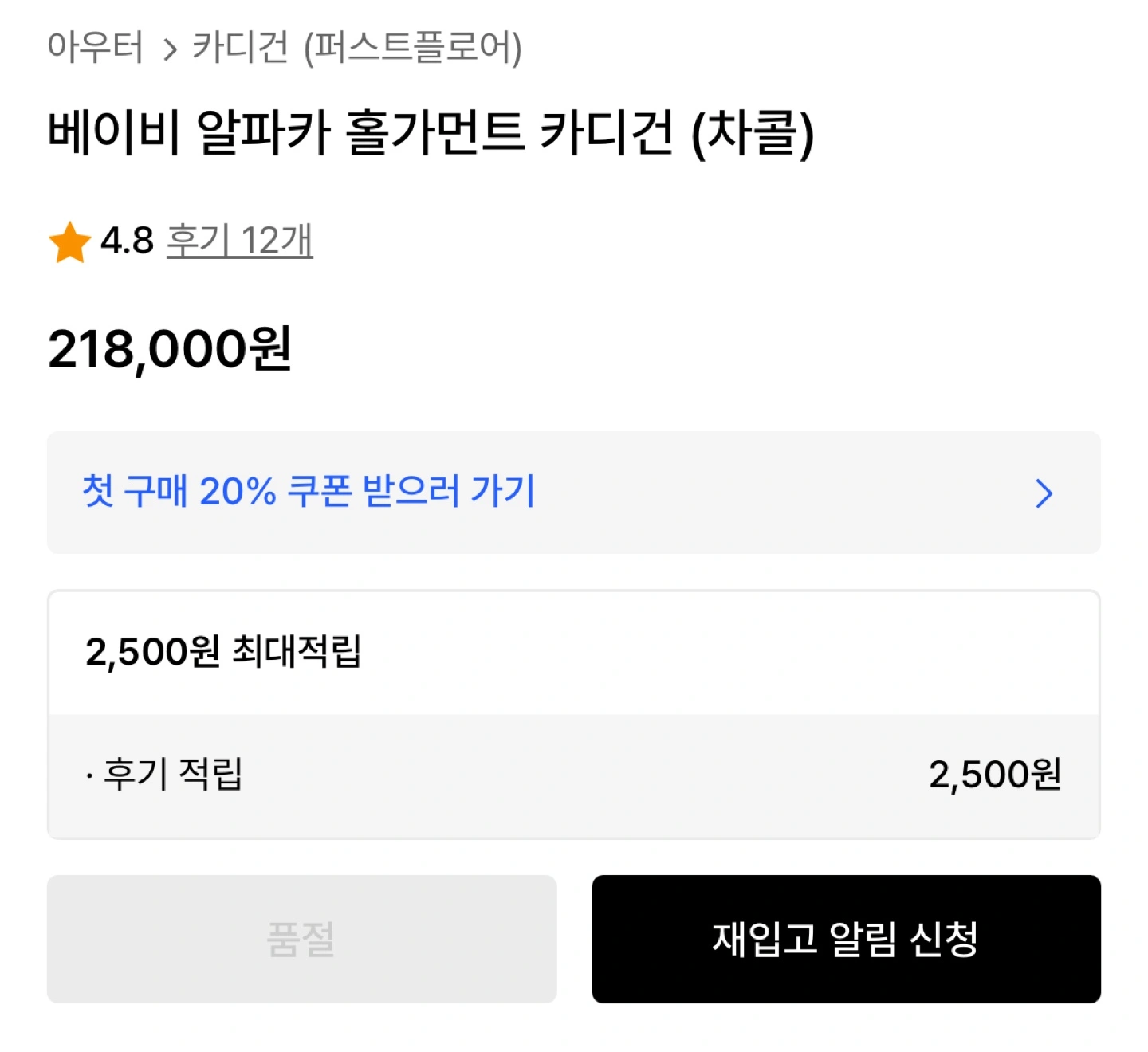Tap 첫 구매 20% 쿠폰 받으러 가기 link

[309, 492]
